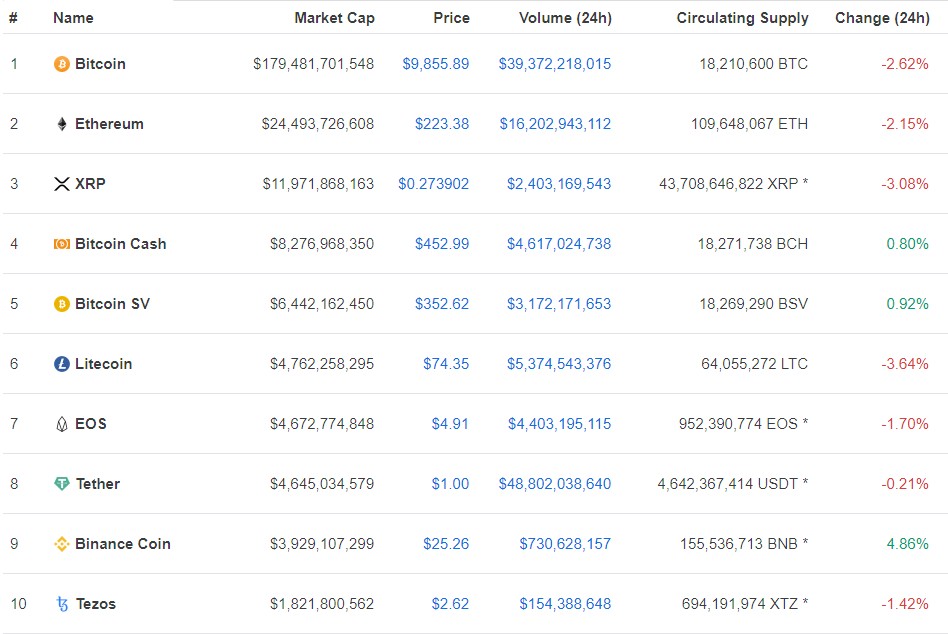The height and width of the screenshot is (634, 948).
Task: Open the Litecoin name link
Action: click(103, 364)
